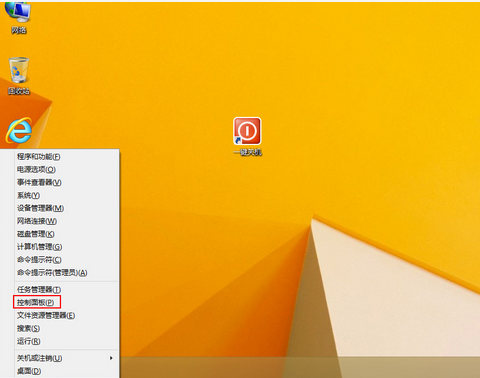Open 事件查看器(V) menu entry

click(66, 182)
